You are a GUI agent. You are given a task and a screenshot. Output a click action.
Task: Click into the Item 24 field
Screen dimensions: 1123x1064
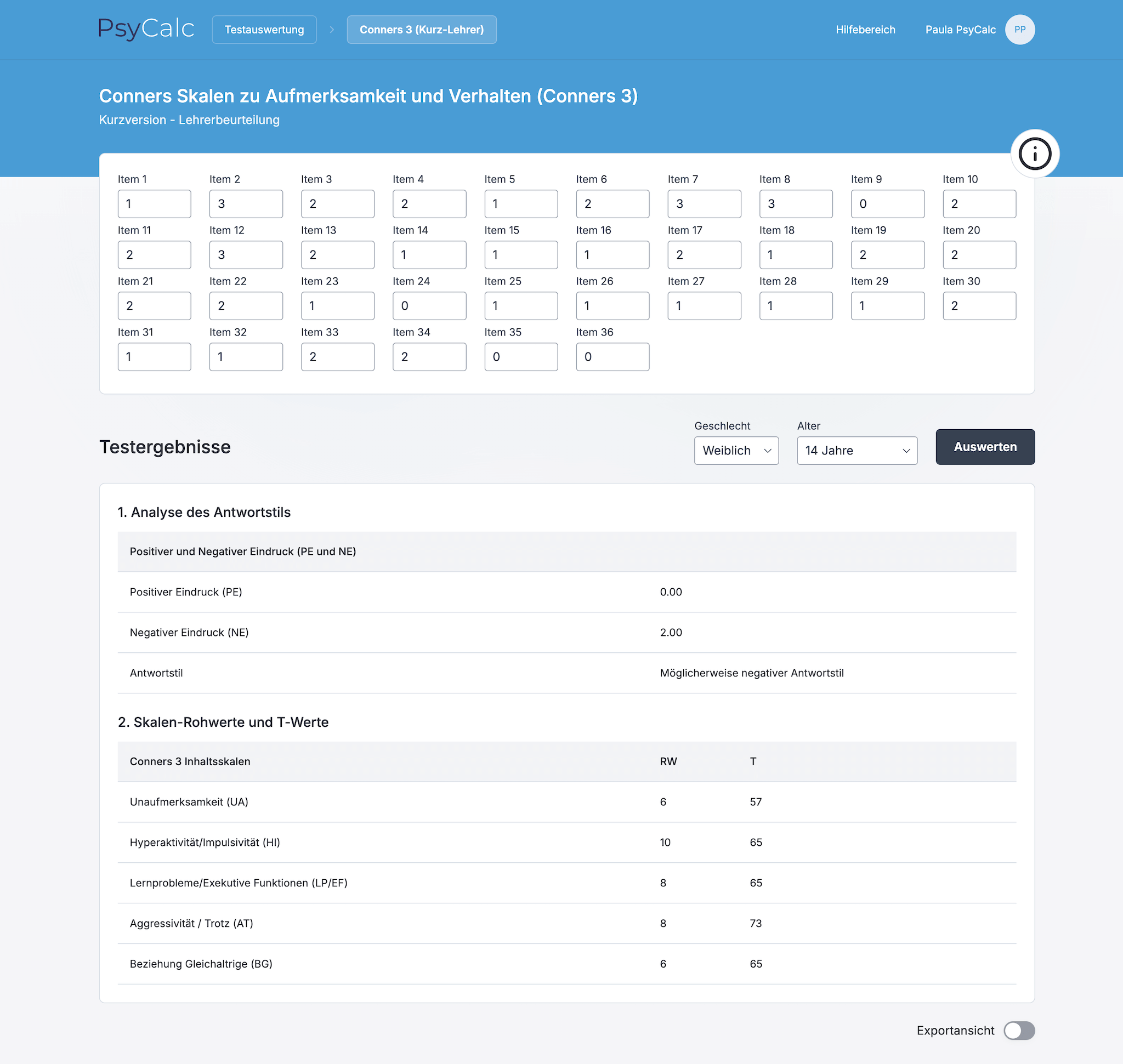tap(429, 306)
